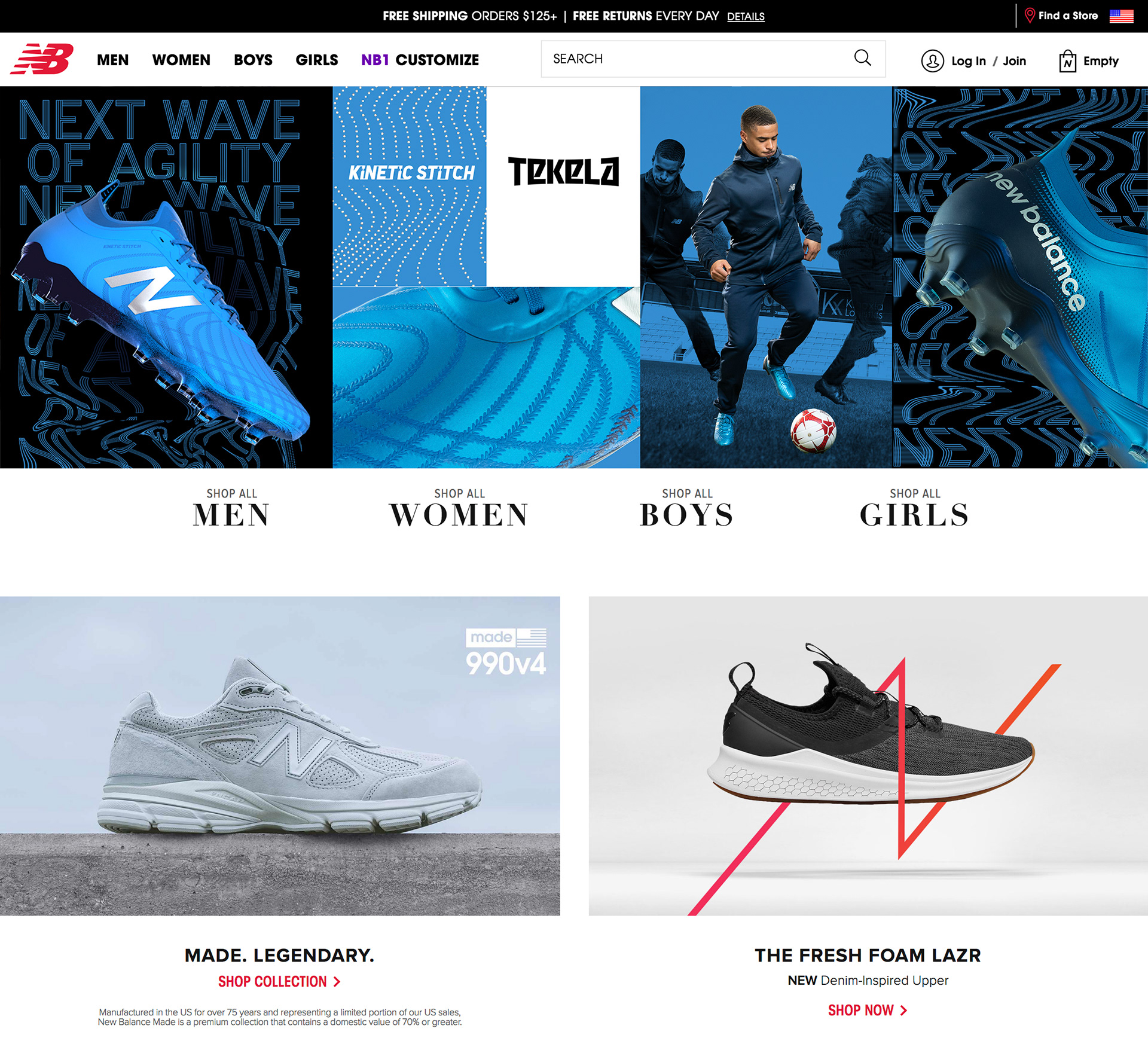Click the search magnifying glass icon
Image resolution: width=1148 pixels, height=1050 pixels.
point(862,58)
